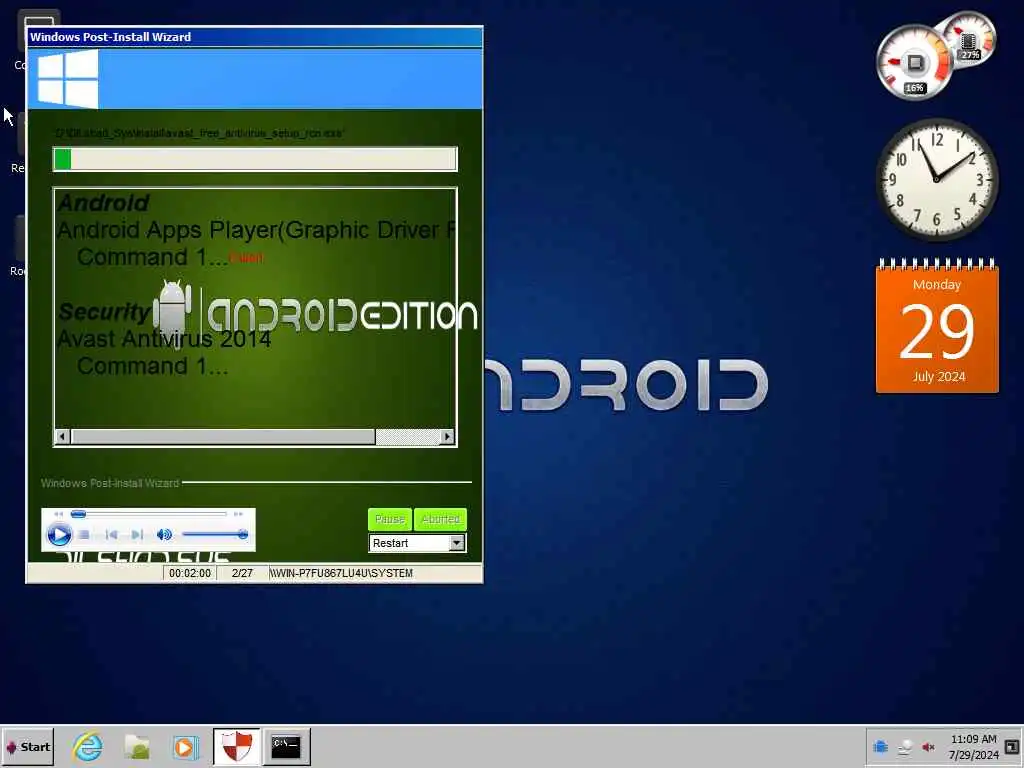Click the install list left scroll arrow
The height and width of the screenshot is (768, 1024).
(x=63, y=437)
